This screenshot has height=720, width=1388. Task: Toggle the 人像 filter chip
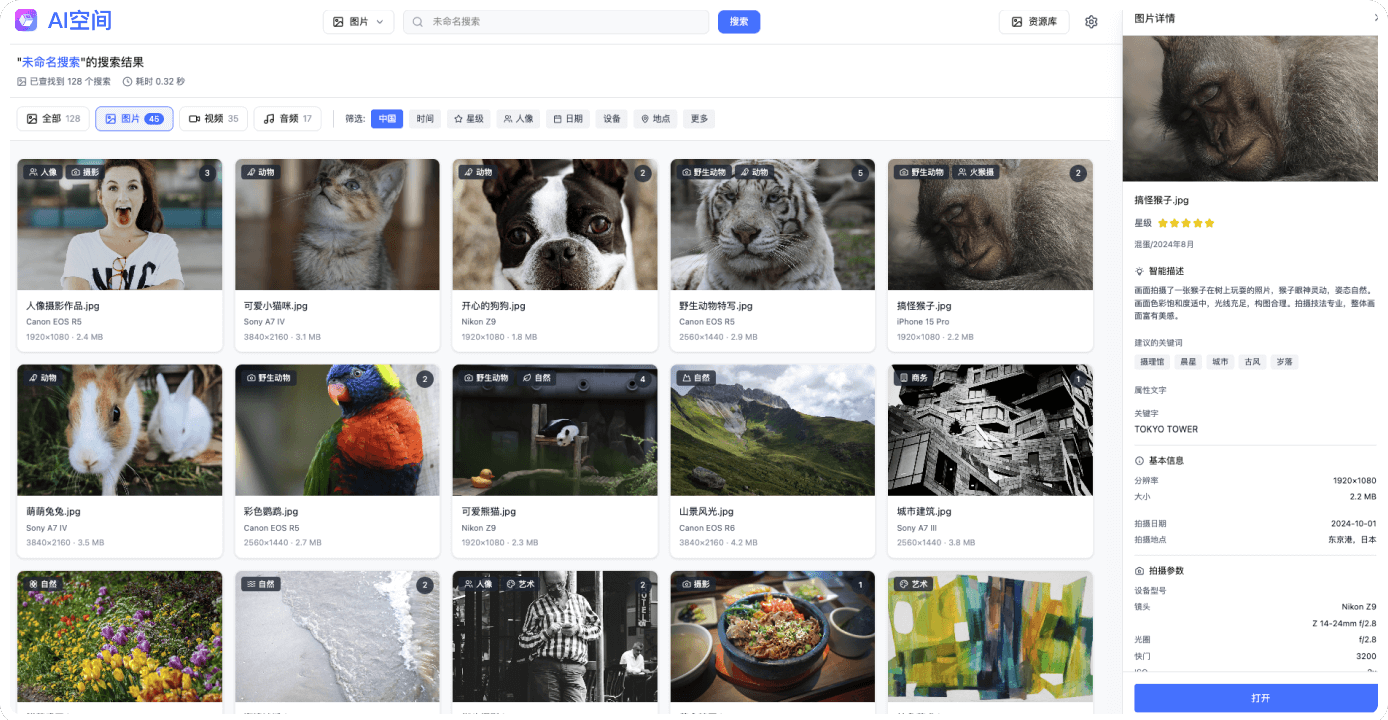[518, 119]
